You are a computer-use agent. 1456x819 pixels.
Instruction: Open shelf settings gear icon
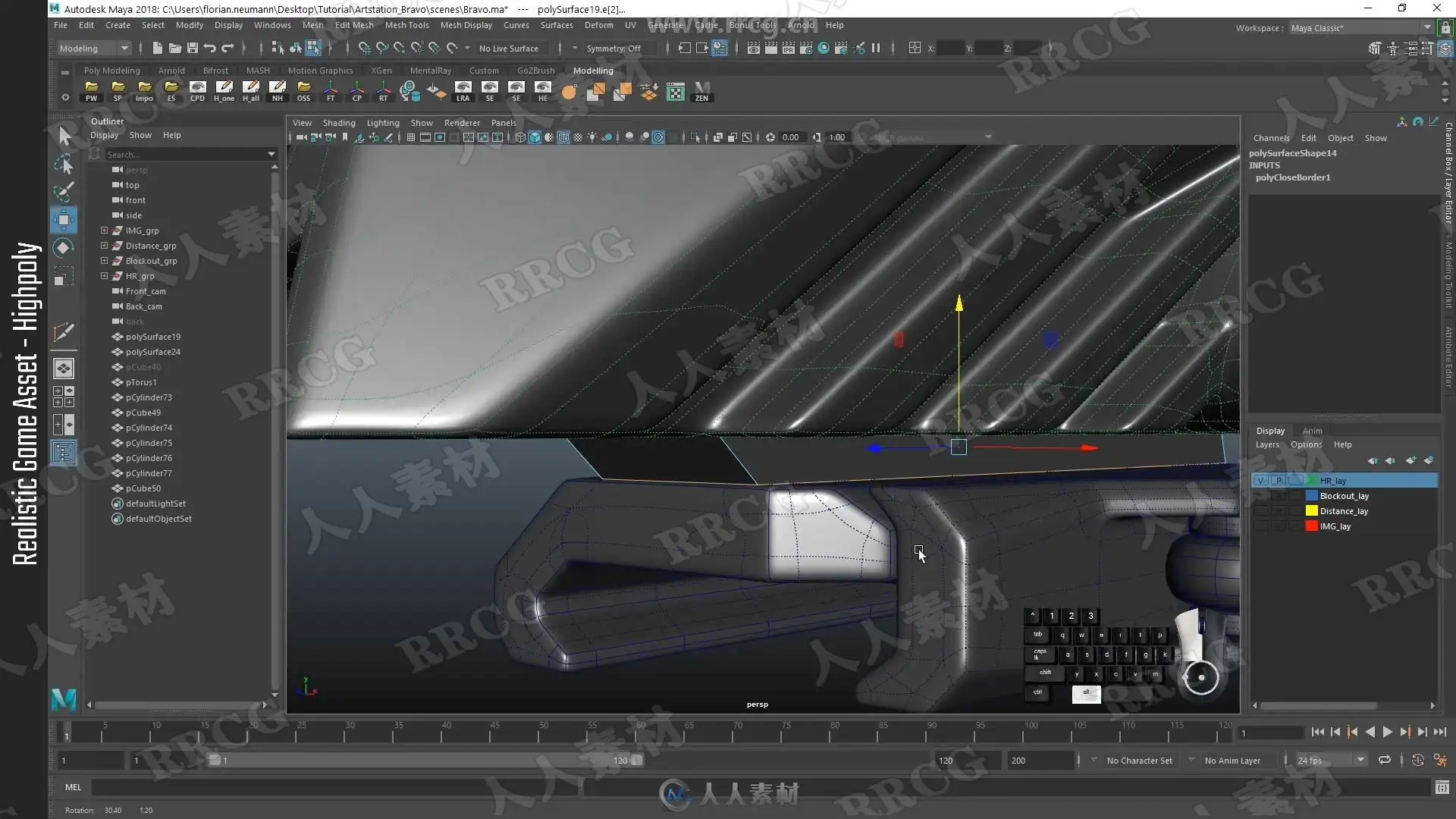coord(65,97)
